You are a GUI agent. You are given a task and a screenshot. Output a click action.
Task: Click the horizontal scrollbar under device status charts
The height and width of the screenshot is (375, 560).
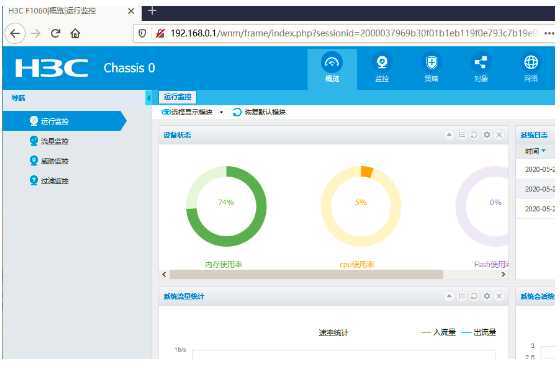pyautogui.click(x=306, y=274)
